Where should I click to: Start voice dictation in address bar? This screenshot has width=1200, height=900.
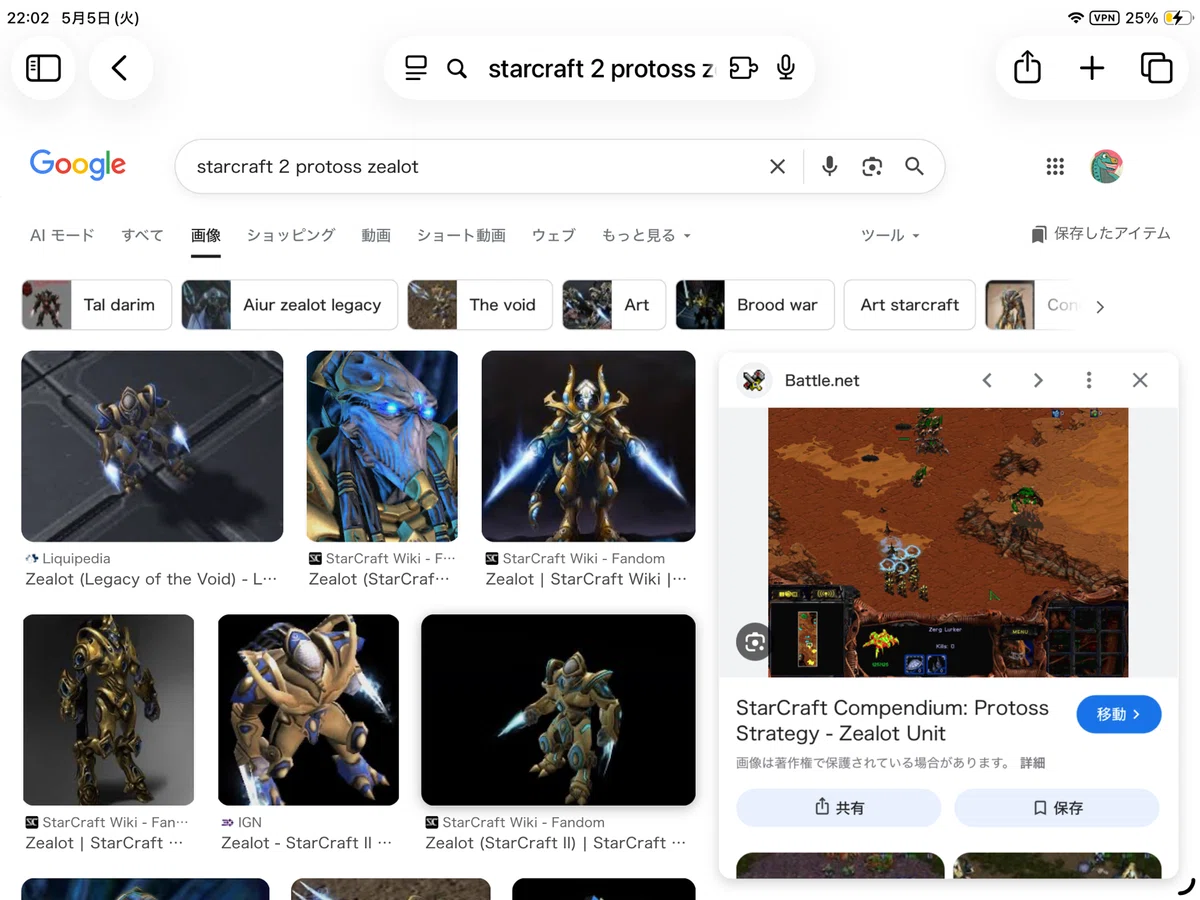(786, 68)
